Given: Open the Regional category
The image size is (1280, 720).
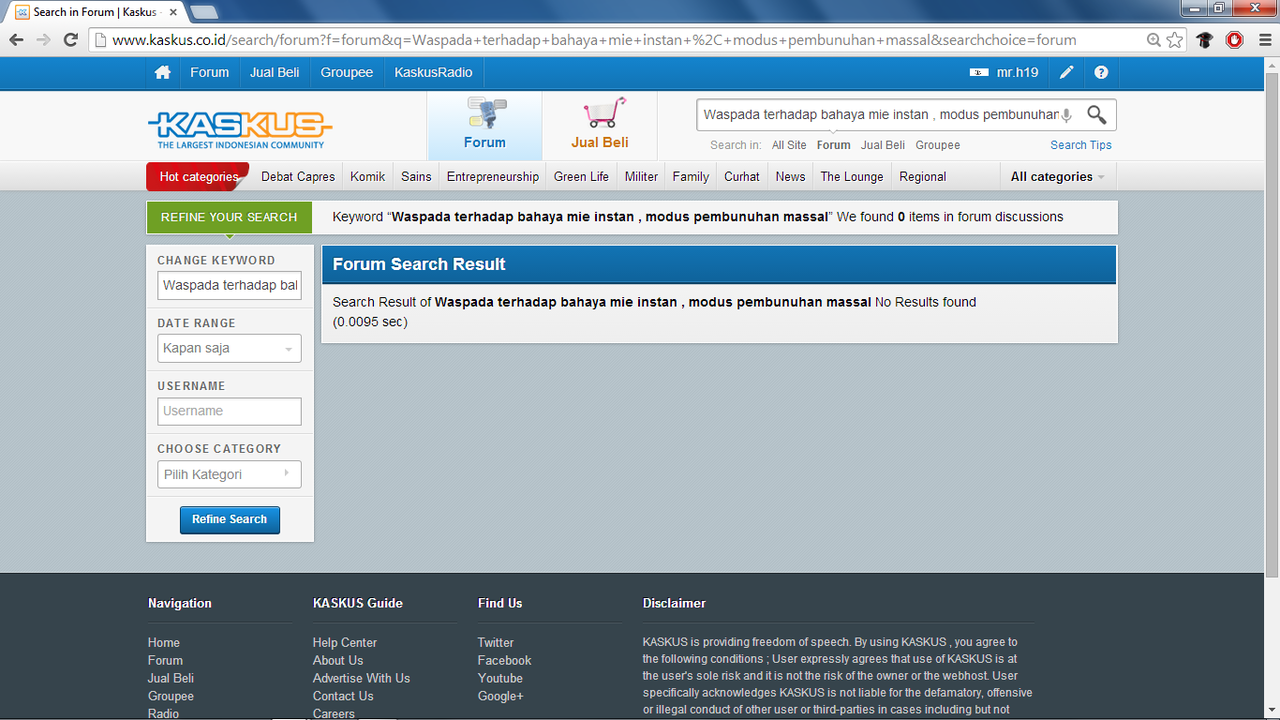Looking at the screenshot, I should (x=922, y=177).
